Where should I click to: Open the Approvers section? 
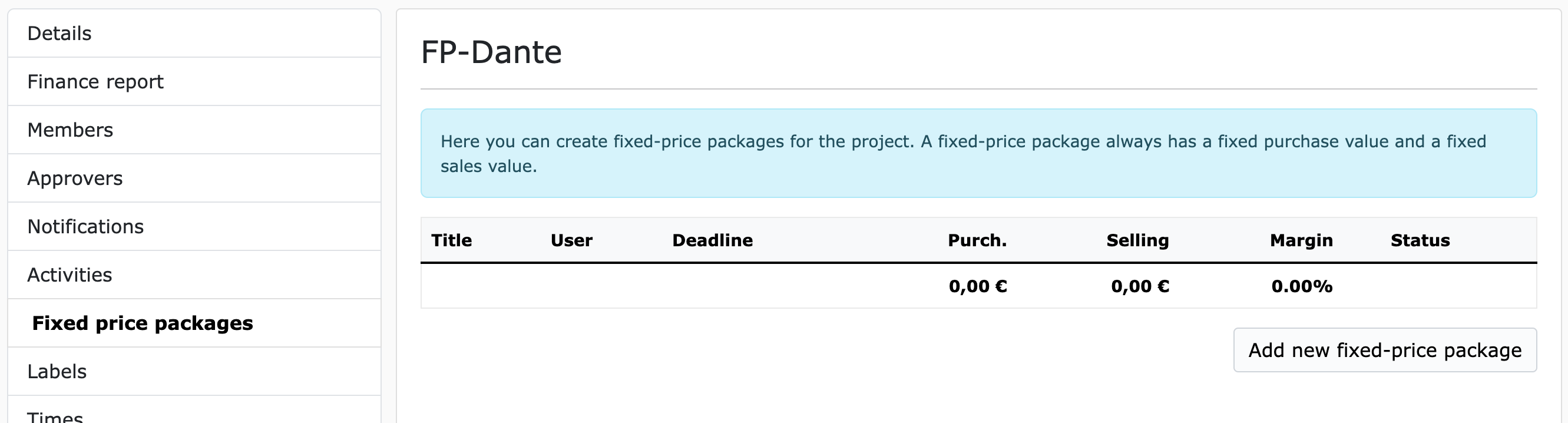point(75,178)
